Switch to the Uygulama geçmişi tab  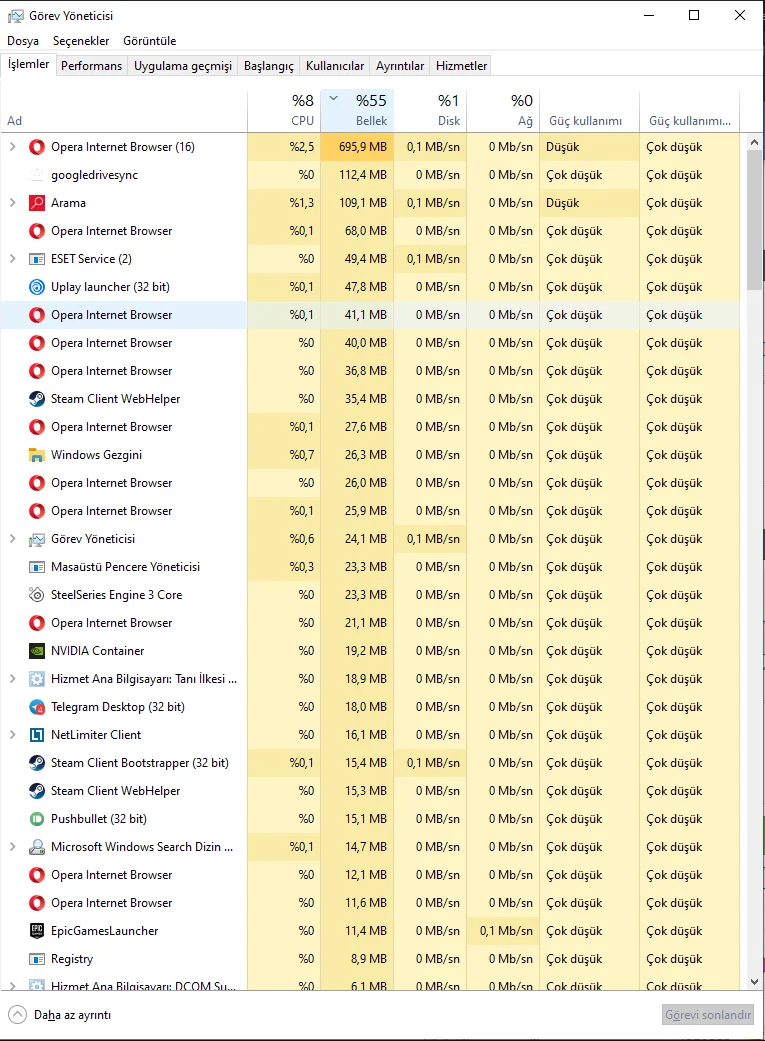[x=183, y=66]
